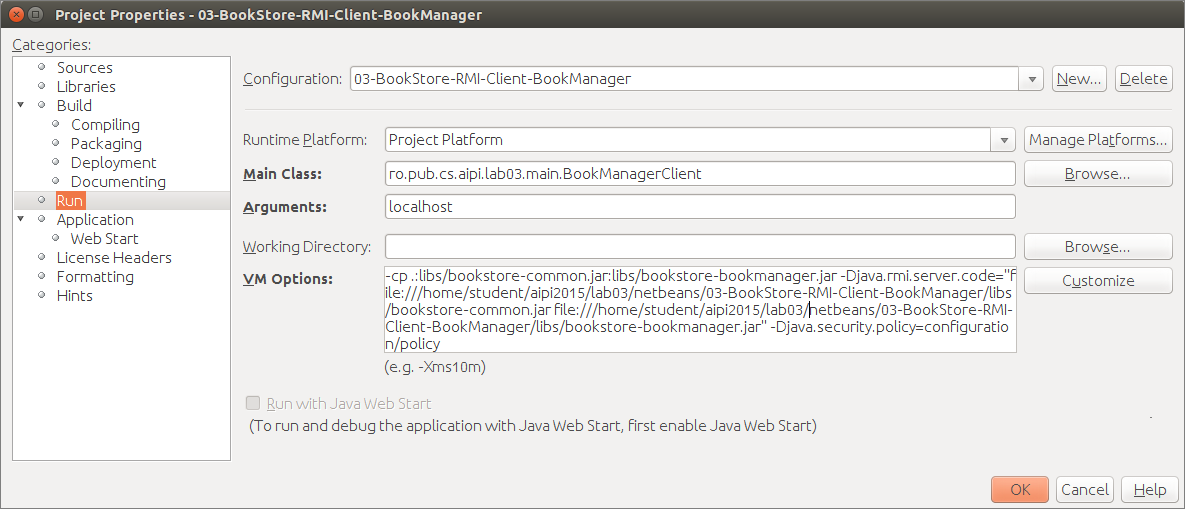
Task: Click the Runtime Platform combo box
Action: pyautogui.click(x=700, y=140)
